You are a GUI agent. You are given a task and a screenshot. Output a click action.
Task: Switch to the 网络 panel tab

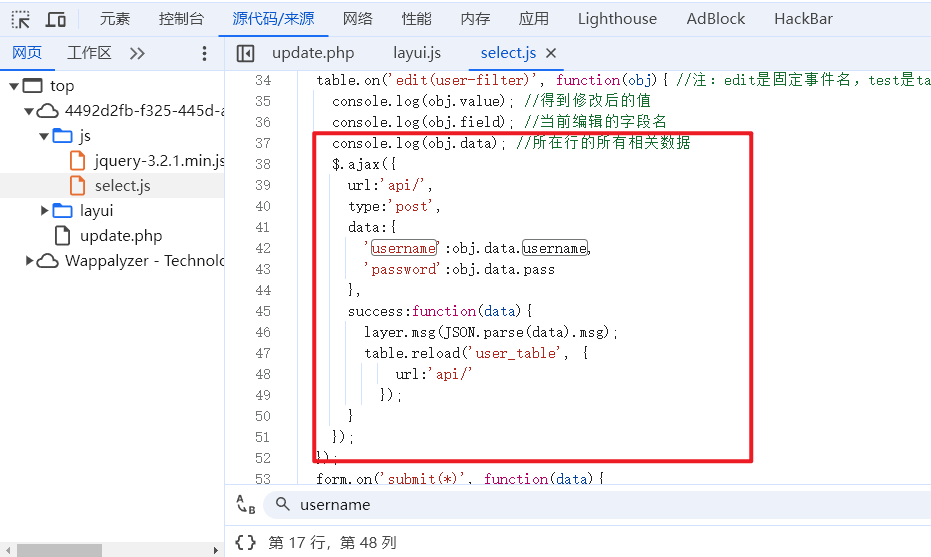click(x=357, y=19)
